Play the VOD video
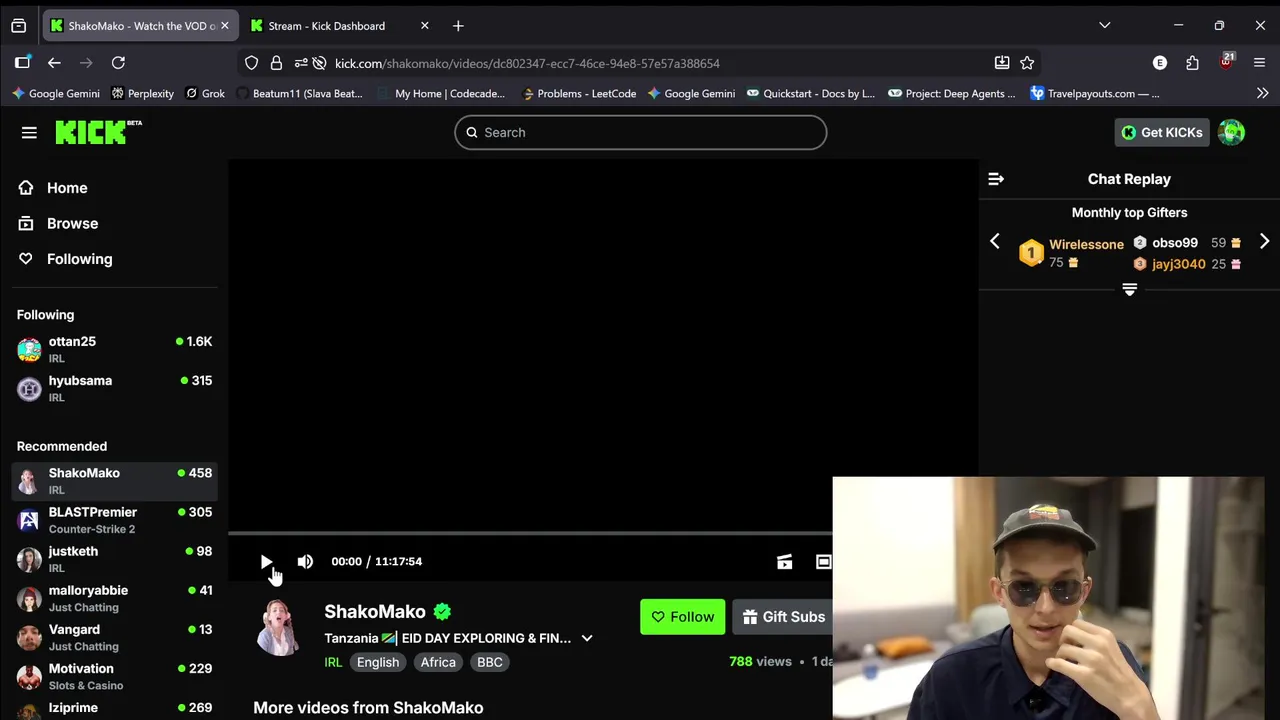The width and height of the screenshot is (1280, 720). pyautogui.click(x=266, y=562)
